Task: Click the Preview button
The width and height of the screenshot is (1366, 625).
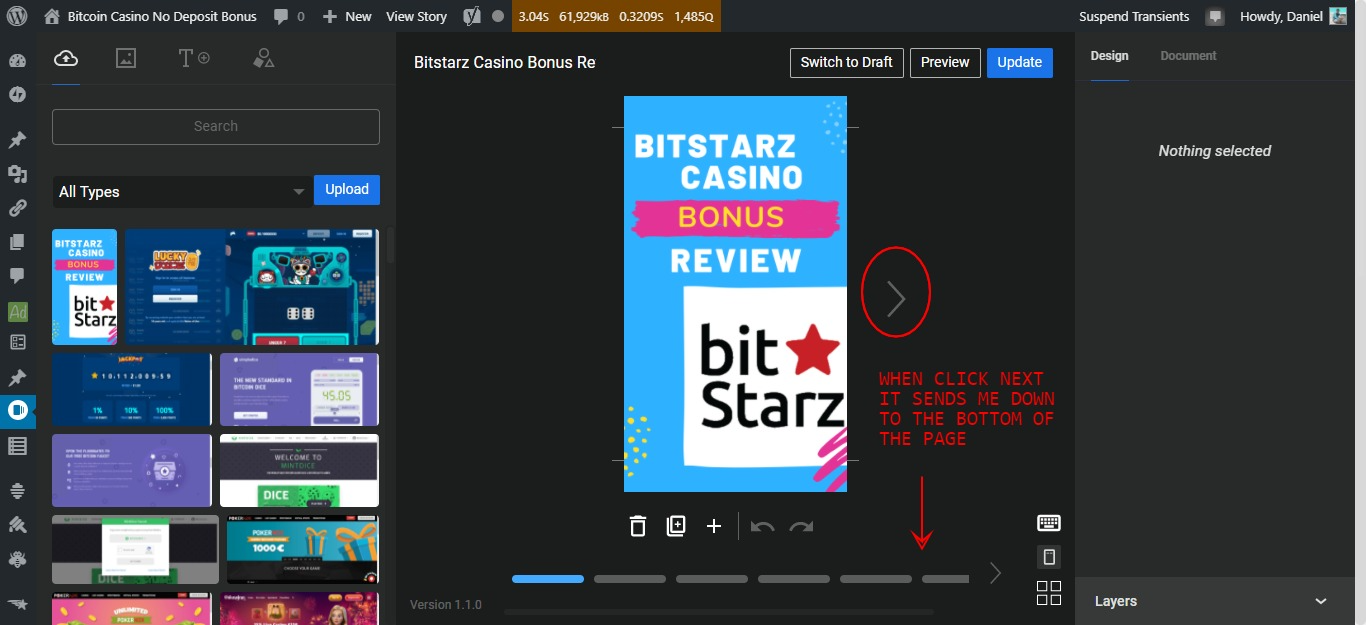Action: click(x=945, y=62)
